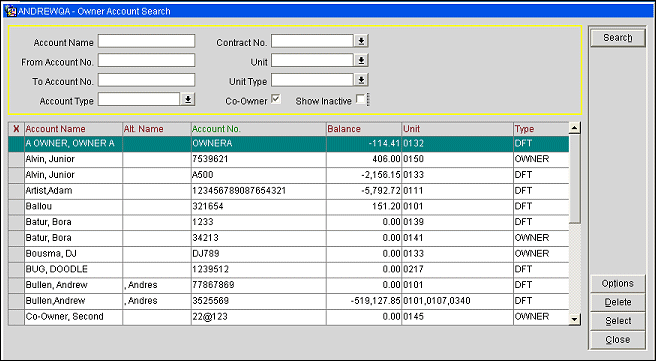Focus the Account Name input field

(146, 41)
